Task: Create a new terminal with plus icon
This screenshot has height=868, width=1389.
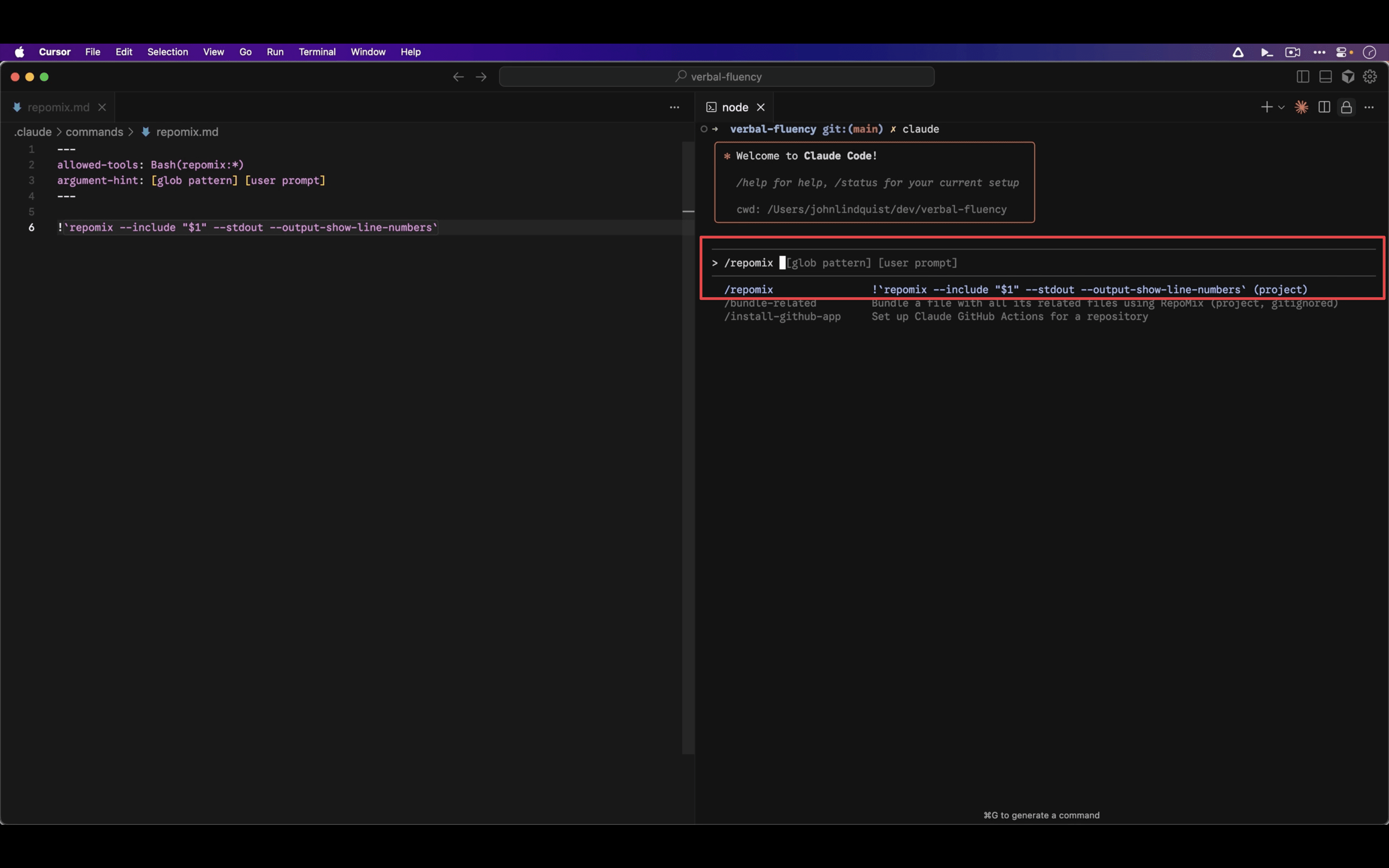Action: pyautogui.click(x=1267, y=107)
